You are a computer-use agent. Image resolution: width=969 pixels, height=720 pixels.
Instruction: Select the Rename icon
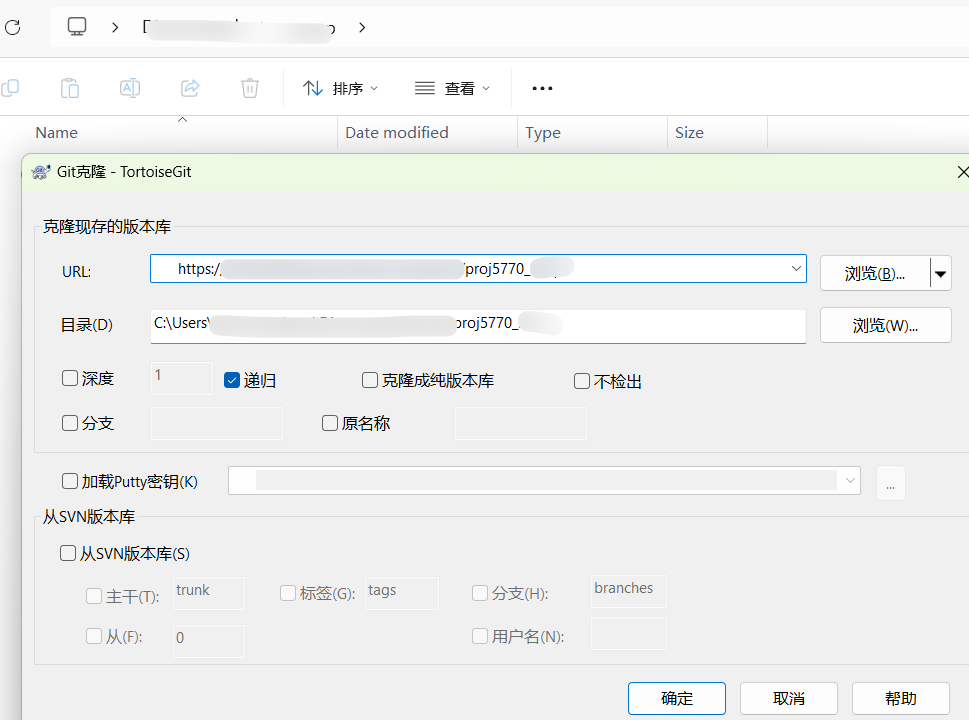[x=129, y=88]
